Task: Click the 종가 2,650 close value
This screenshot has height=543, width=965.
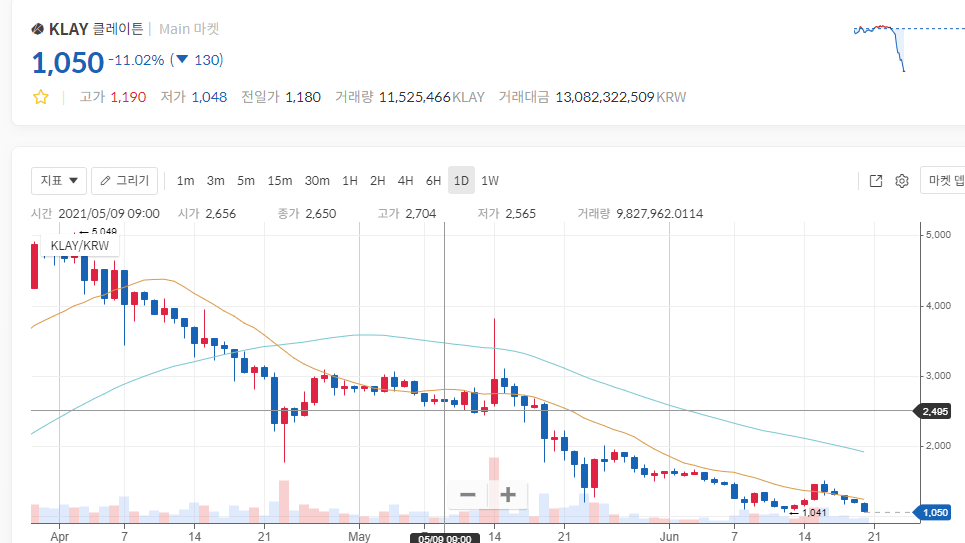Action: click(x=306, y=214)
